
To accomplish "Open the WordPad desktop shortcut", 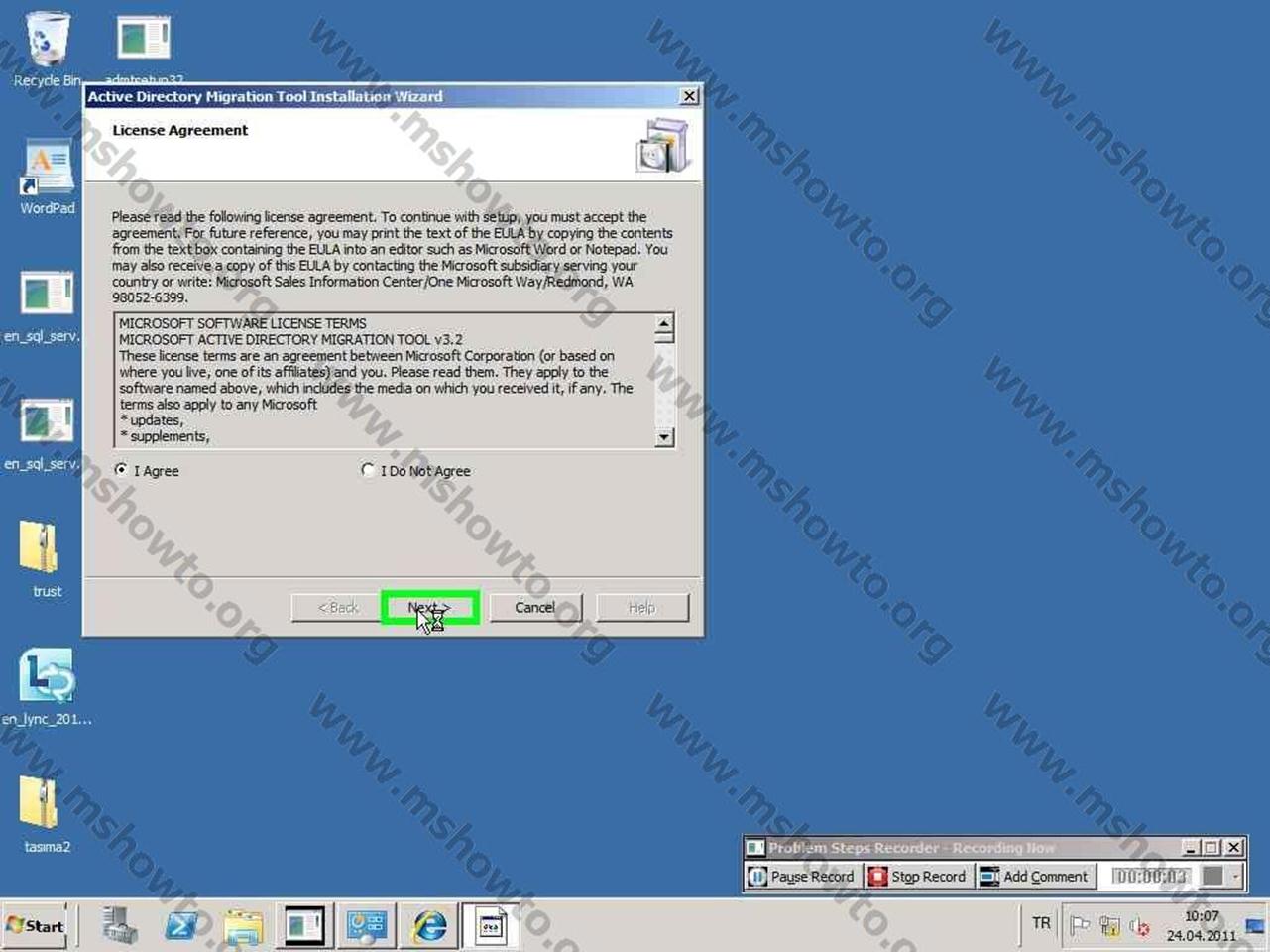I will coord(47,178).
